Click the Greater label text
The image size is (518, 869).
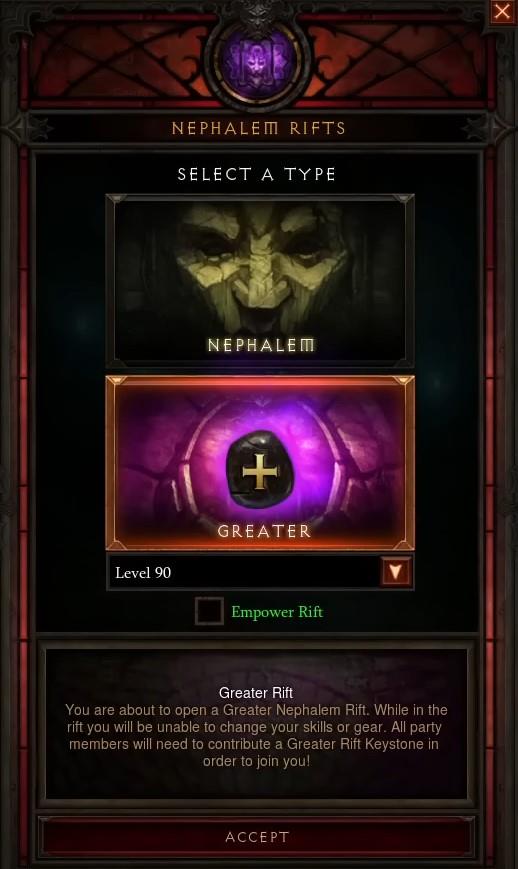click(x=264, y=531)
